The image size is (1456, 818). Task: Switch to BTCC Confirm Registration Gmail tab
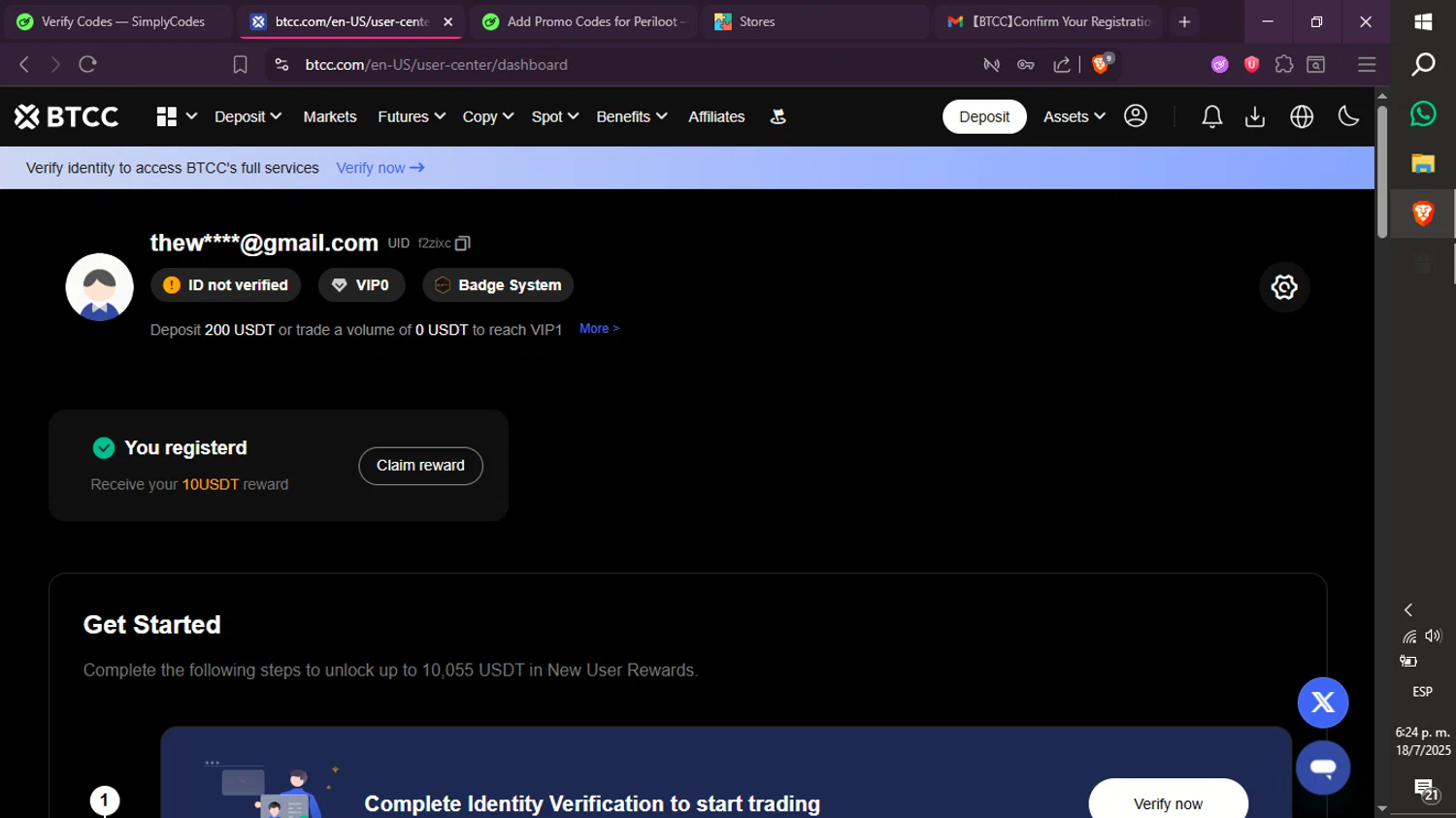[x=1050, y=21]
